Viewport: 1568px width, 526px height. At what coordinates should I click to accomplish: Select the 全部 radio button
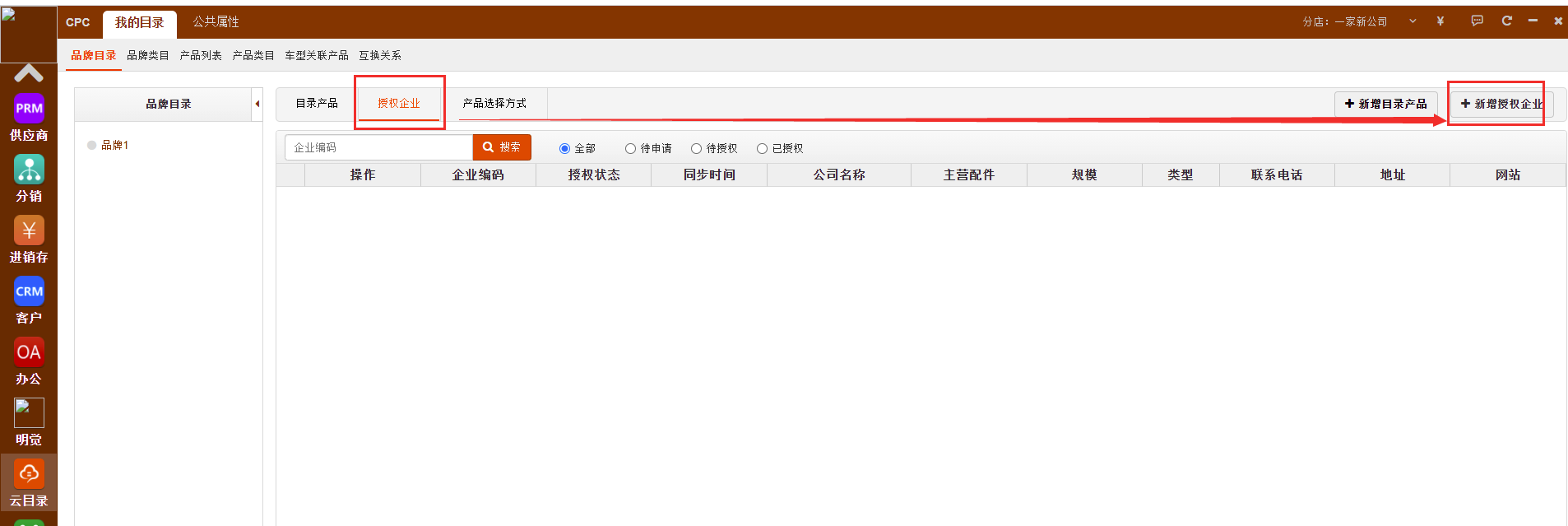click(x=564, y=149)
